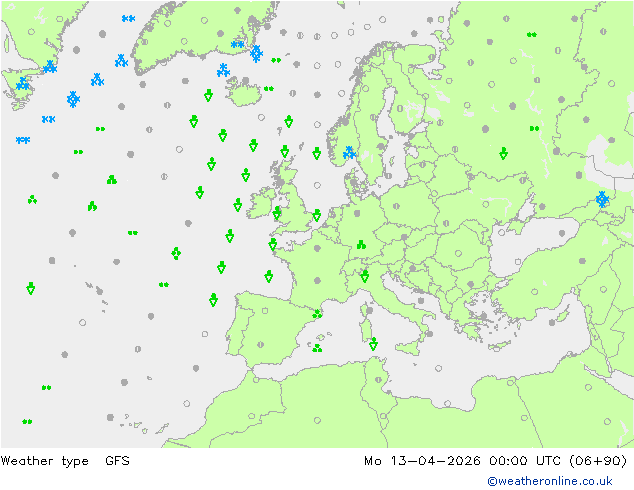Select the shower symbol on Spain's northeast coast
This screenshot has height=490, width=634.
[317, 313]
